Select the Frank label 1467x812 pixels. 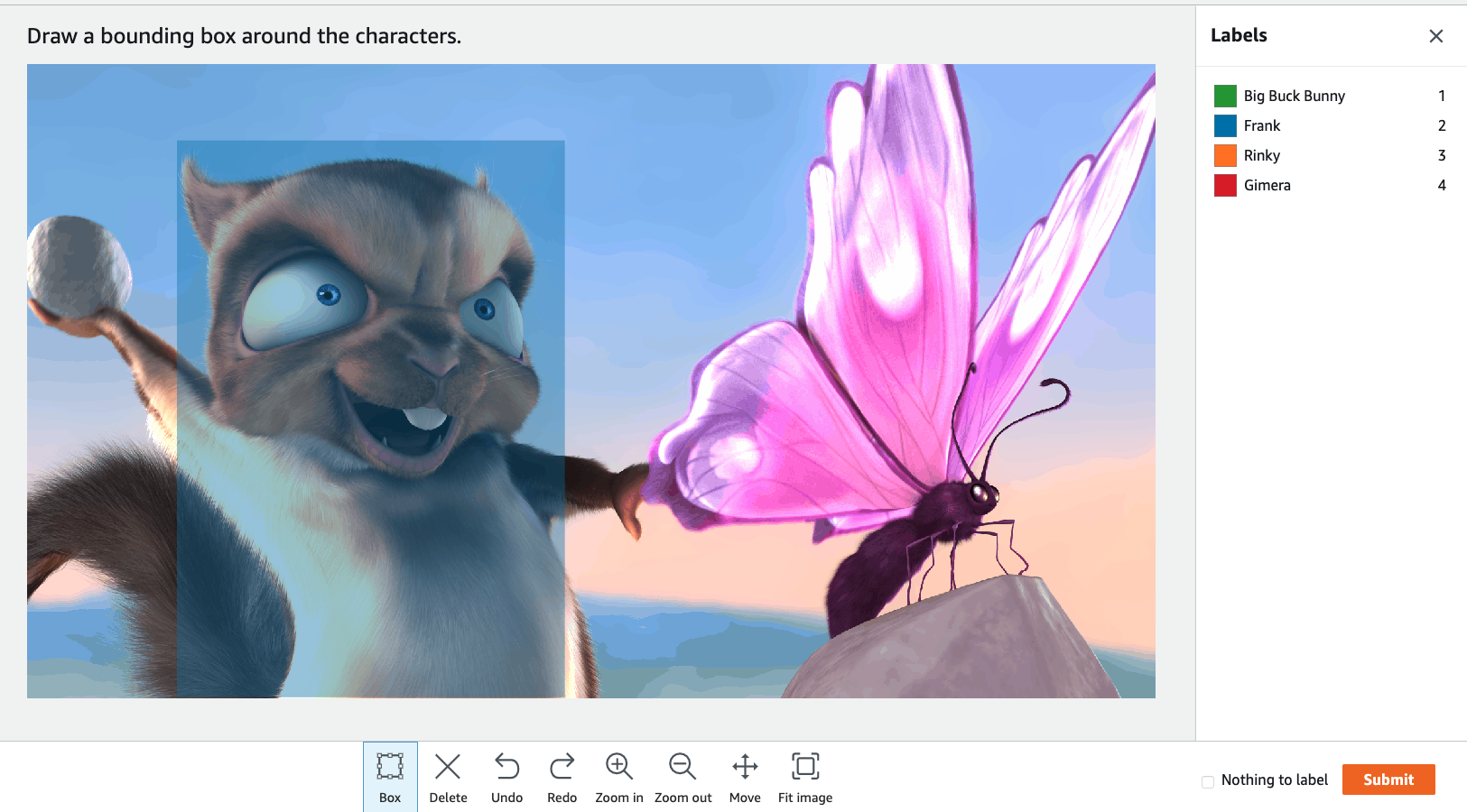(x=1261, y=125)
